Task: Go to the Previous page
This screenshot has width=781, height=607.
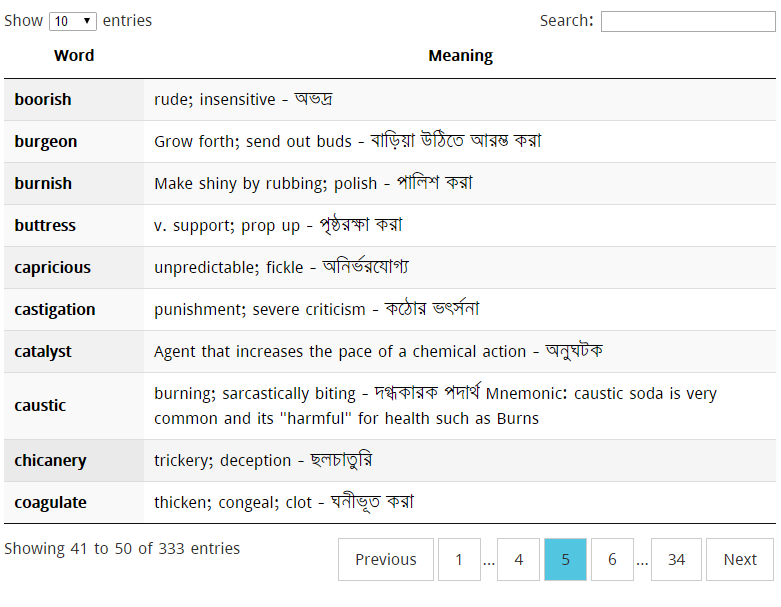Action: [386, 559]
